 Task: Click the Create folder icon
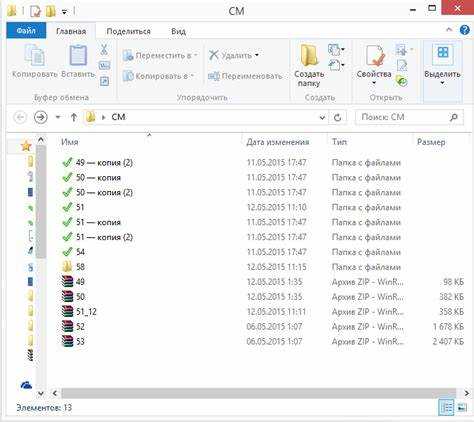tap(309, 55)
